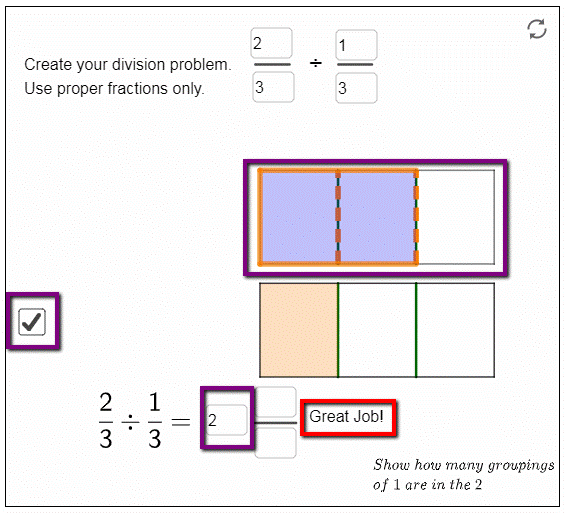Toggle the checkmark checkbox
567x513 pixels.
[32, 321]
